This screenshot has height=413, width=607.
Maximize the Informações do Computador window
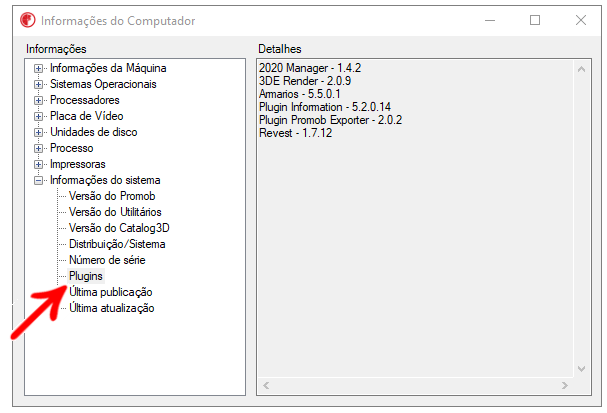coord(535,20)
